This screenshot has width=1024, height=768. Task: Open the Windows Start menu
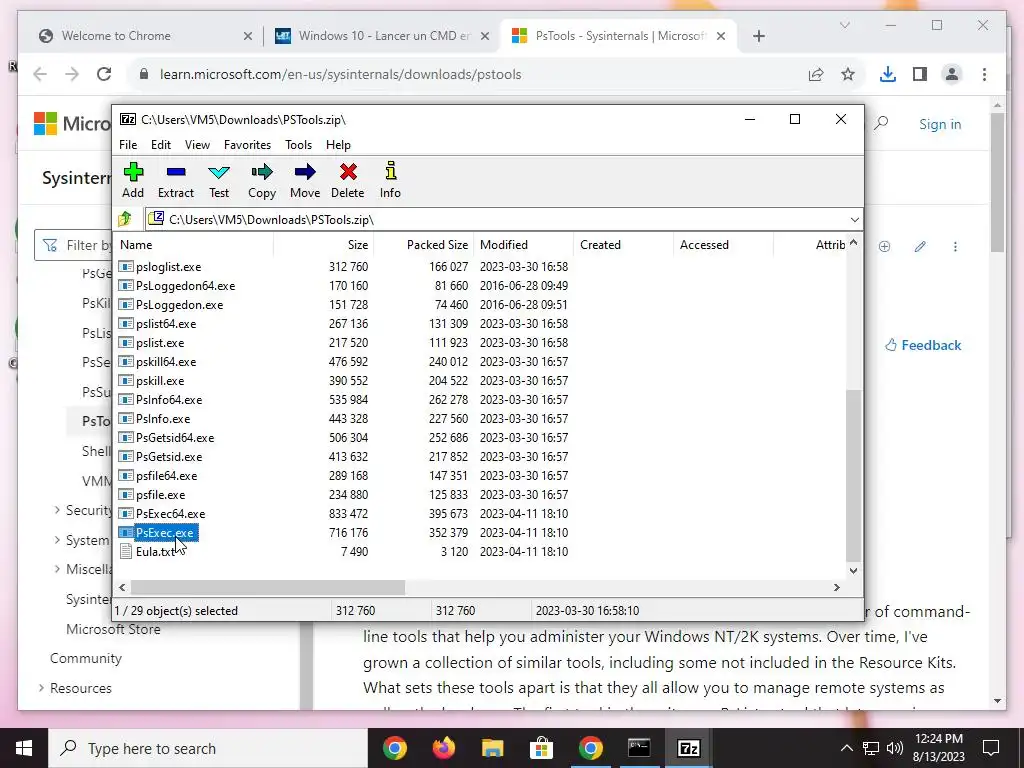[24, 748]
